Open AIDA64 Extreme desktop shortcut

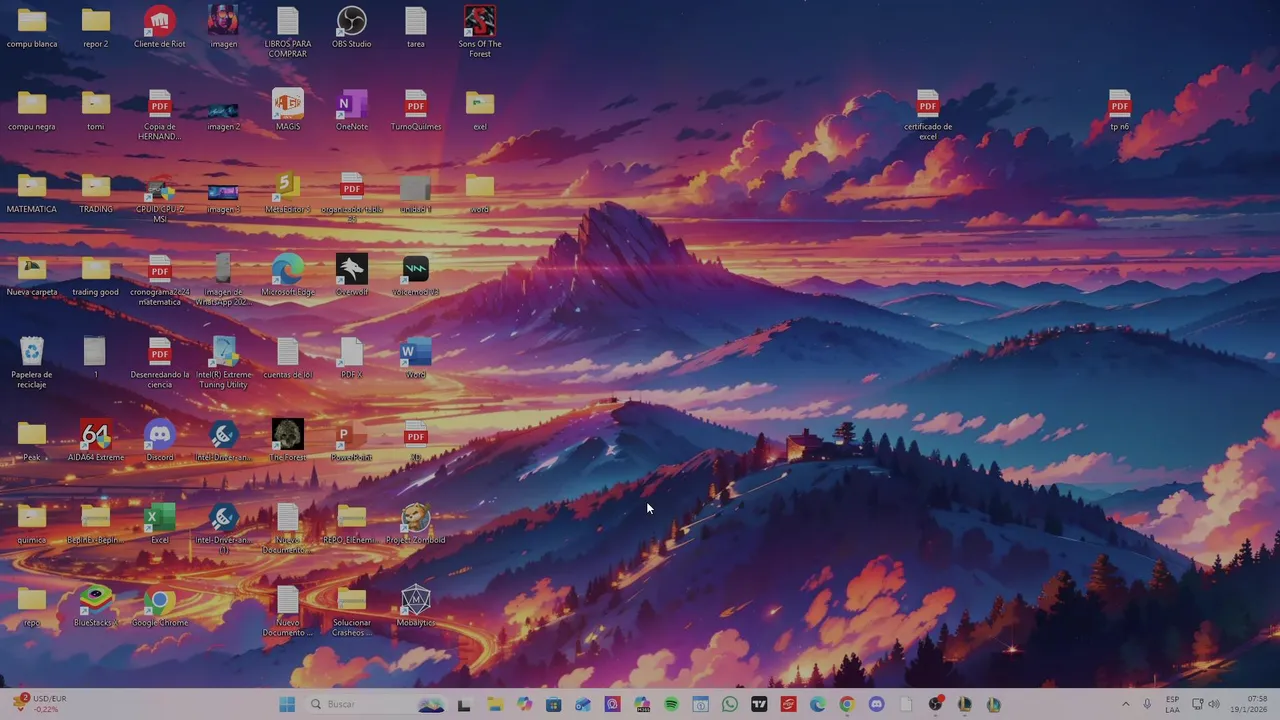click(x=96, y=441)
